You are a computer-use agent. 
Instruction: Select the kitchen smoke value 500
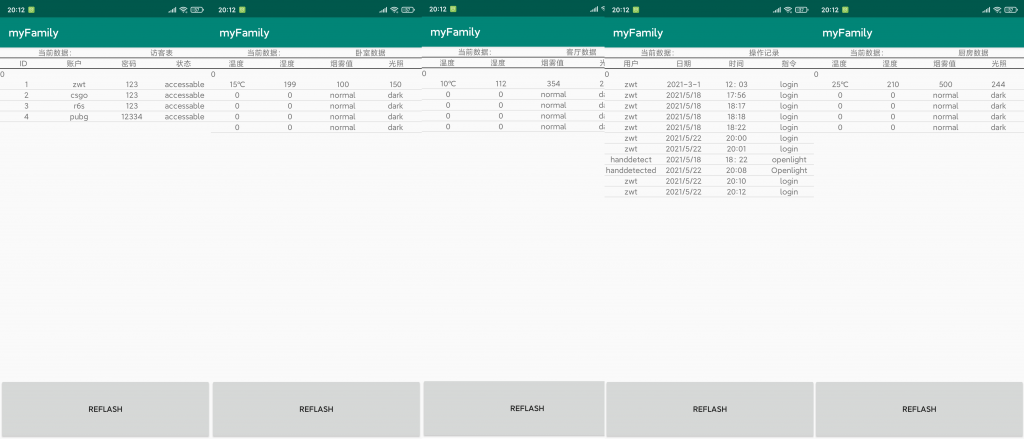945,85
